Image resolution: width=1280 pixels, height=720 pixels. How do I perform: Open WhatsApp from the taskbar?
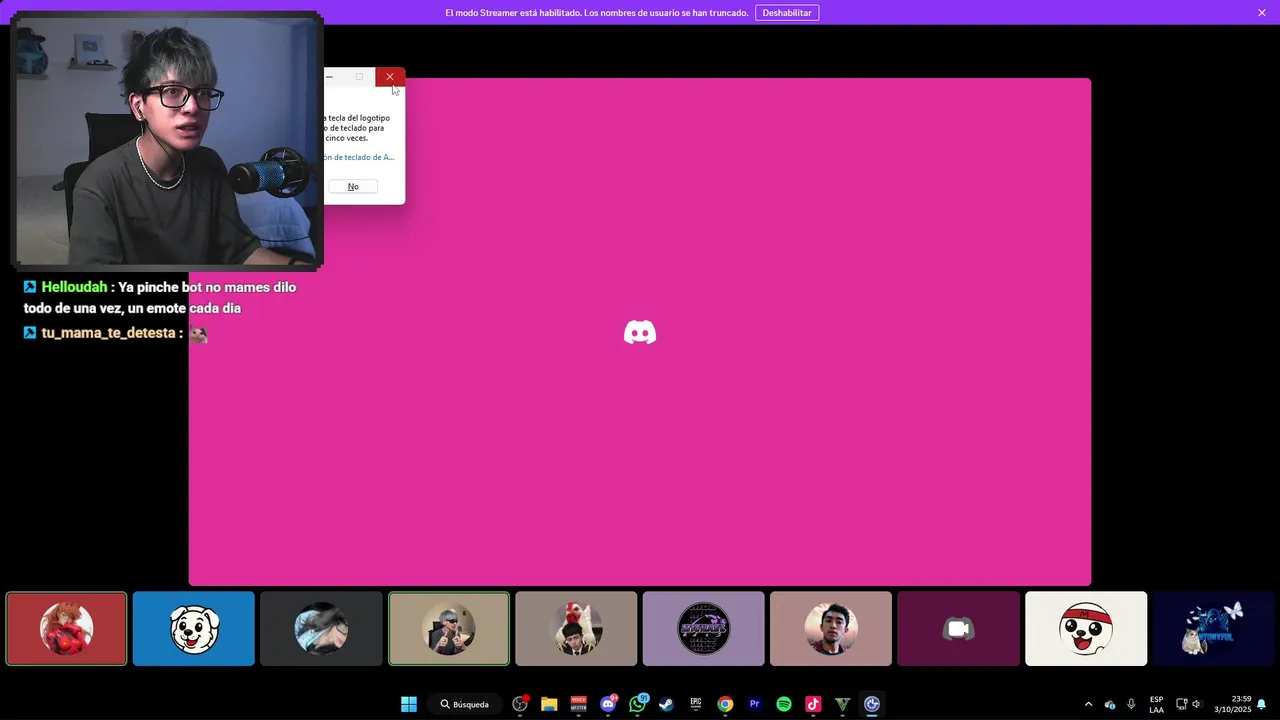coord(637,704)
